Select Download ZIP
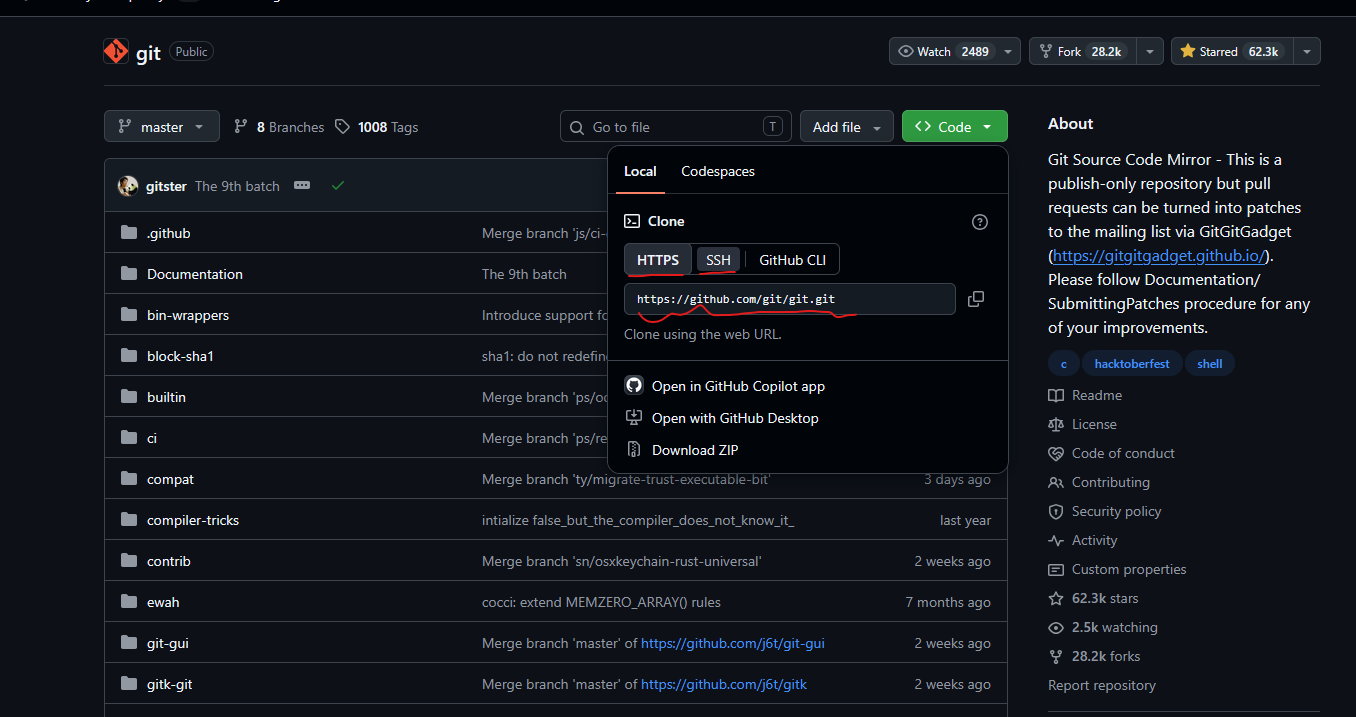Viewport: 1356px width, 717px height. pos(695,450)
